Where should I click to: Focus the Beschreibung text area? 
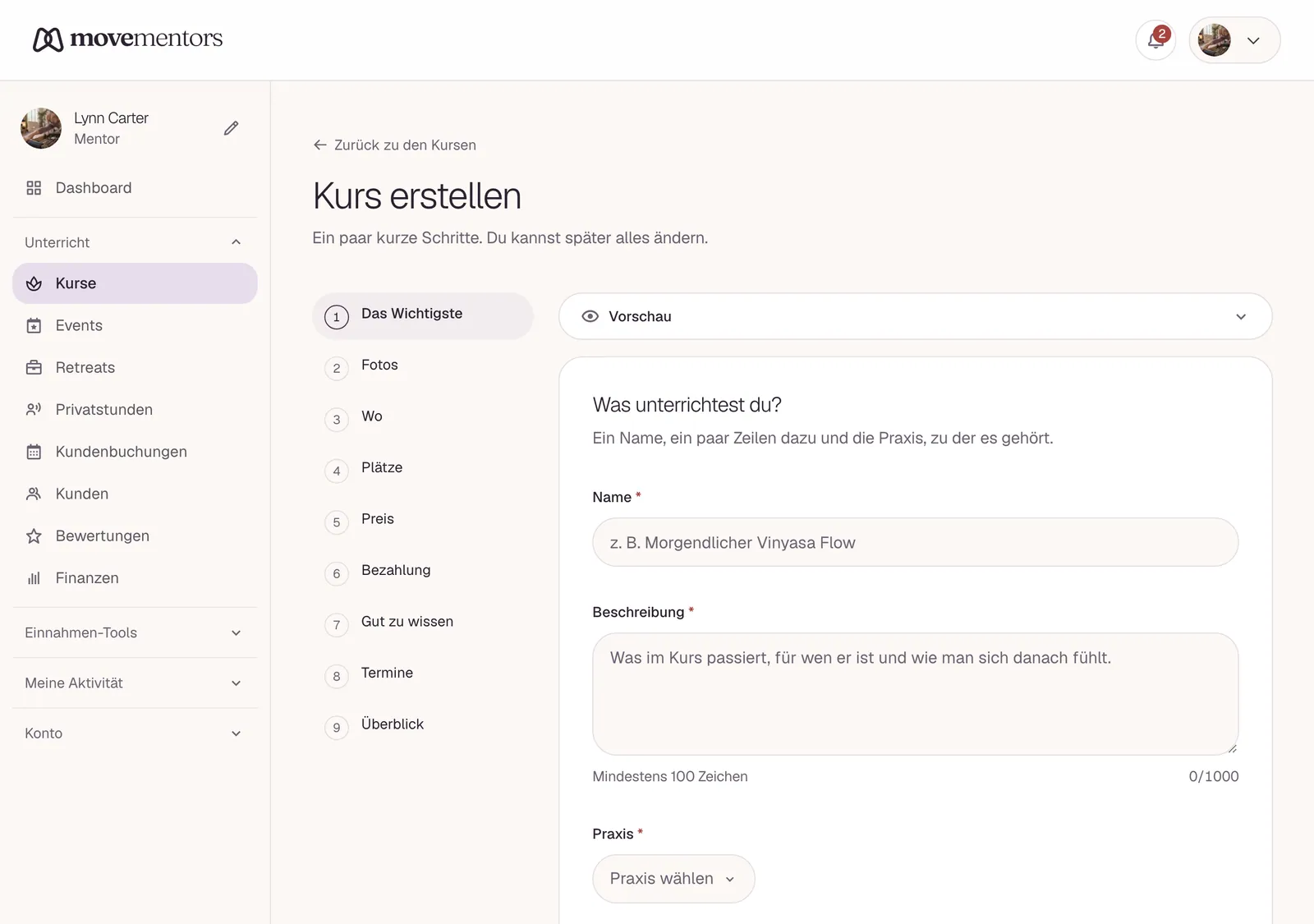pyautogui.click(x=915, y=694)
